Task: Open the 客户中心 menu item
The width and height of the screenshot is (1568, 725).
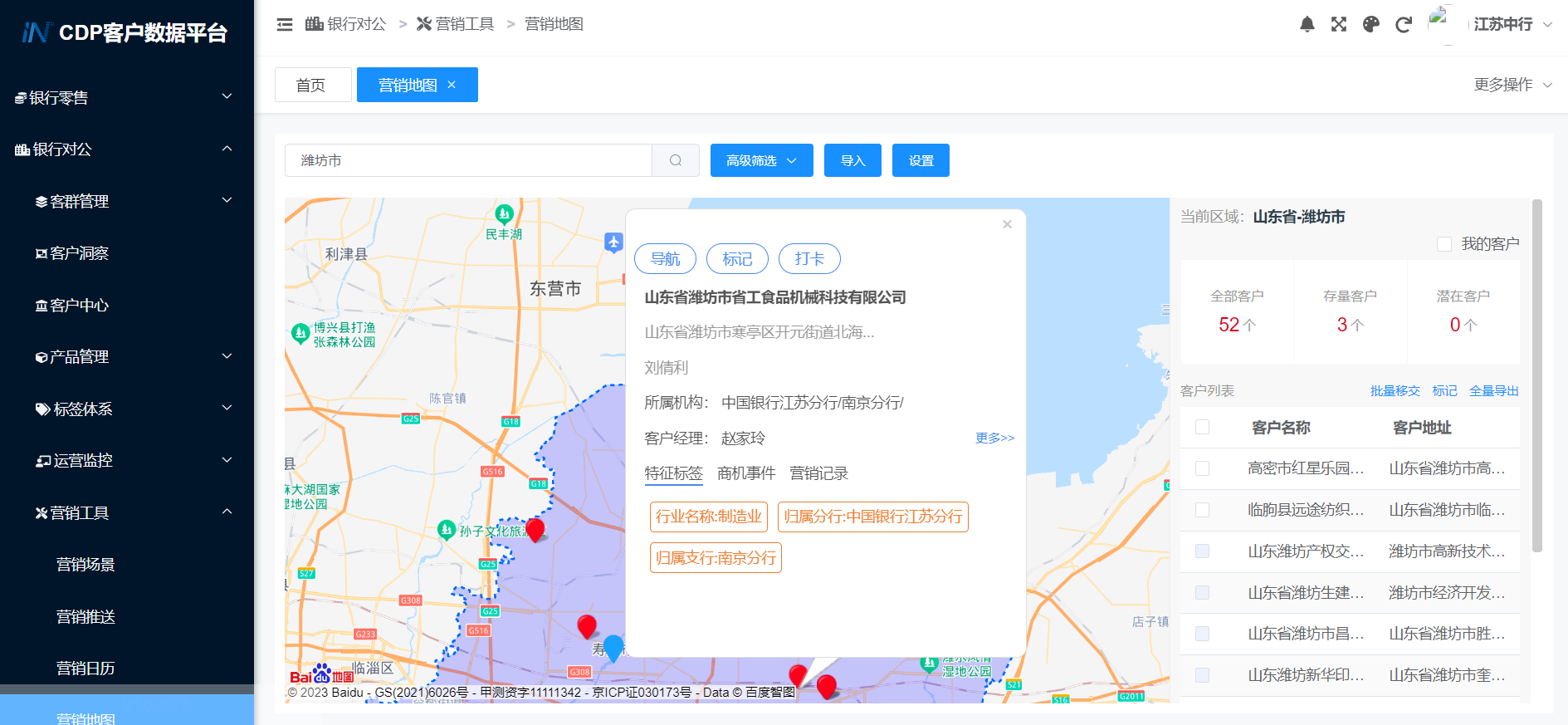Action: click(x=127, y=305)
